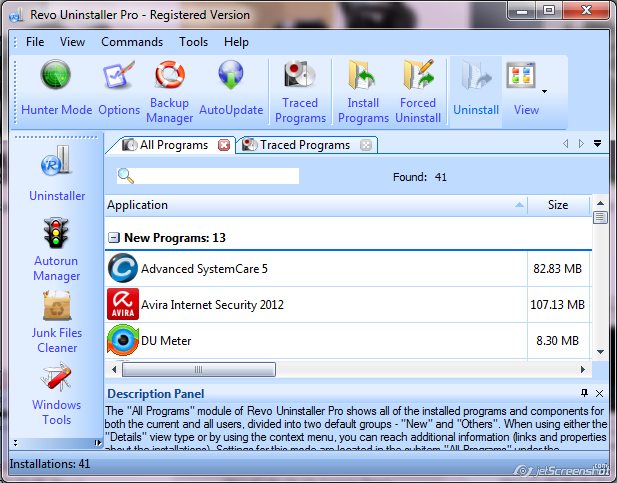Open Traced Programs toolbar button
Image resolution: width=617 pixels, height=483 pixels.
300,91
